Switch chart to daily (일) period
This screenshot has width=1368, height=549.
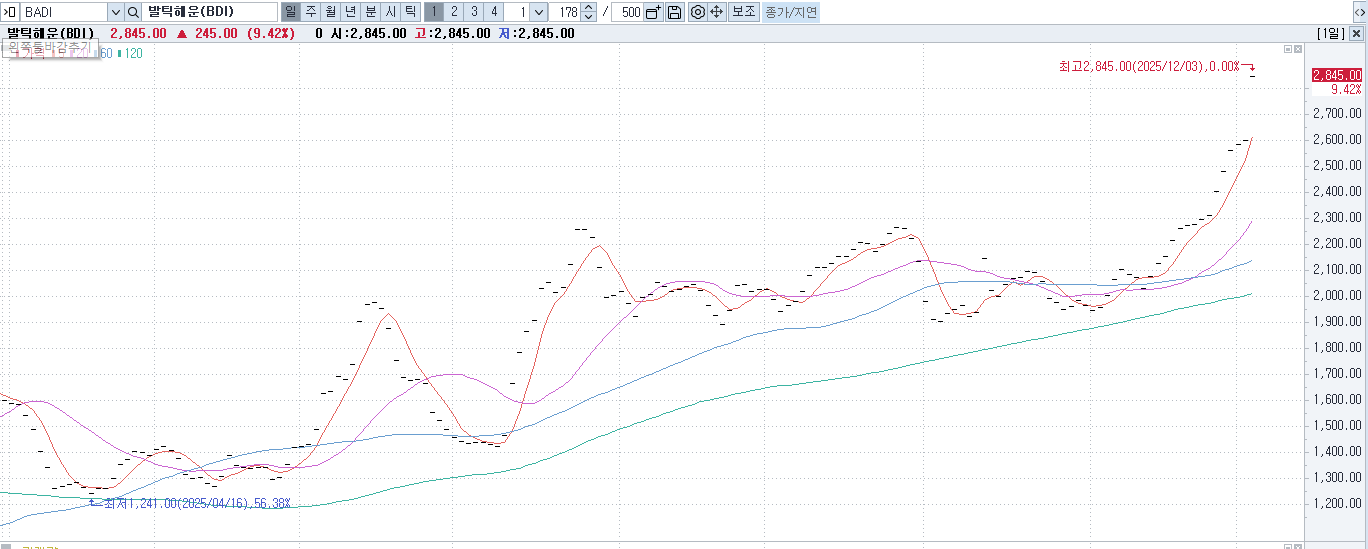(x=290, y=12)
